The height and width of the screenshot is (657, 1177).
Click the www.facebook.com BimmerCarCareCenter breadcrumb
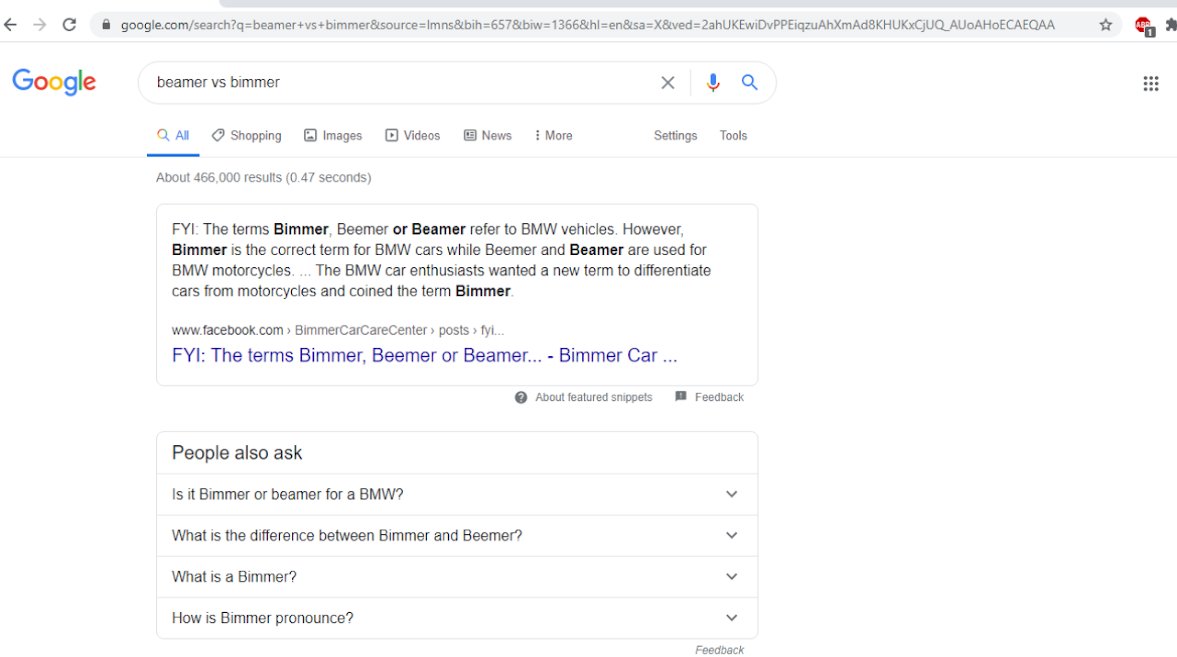(338, 330)
